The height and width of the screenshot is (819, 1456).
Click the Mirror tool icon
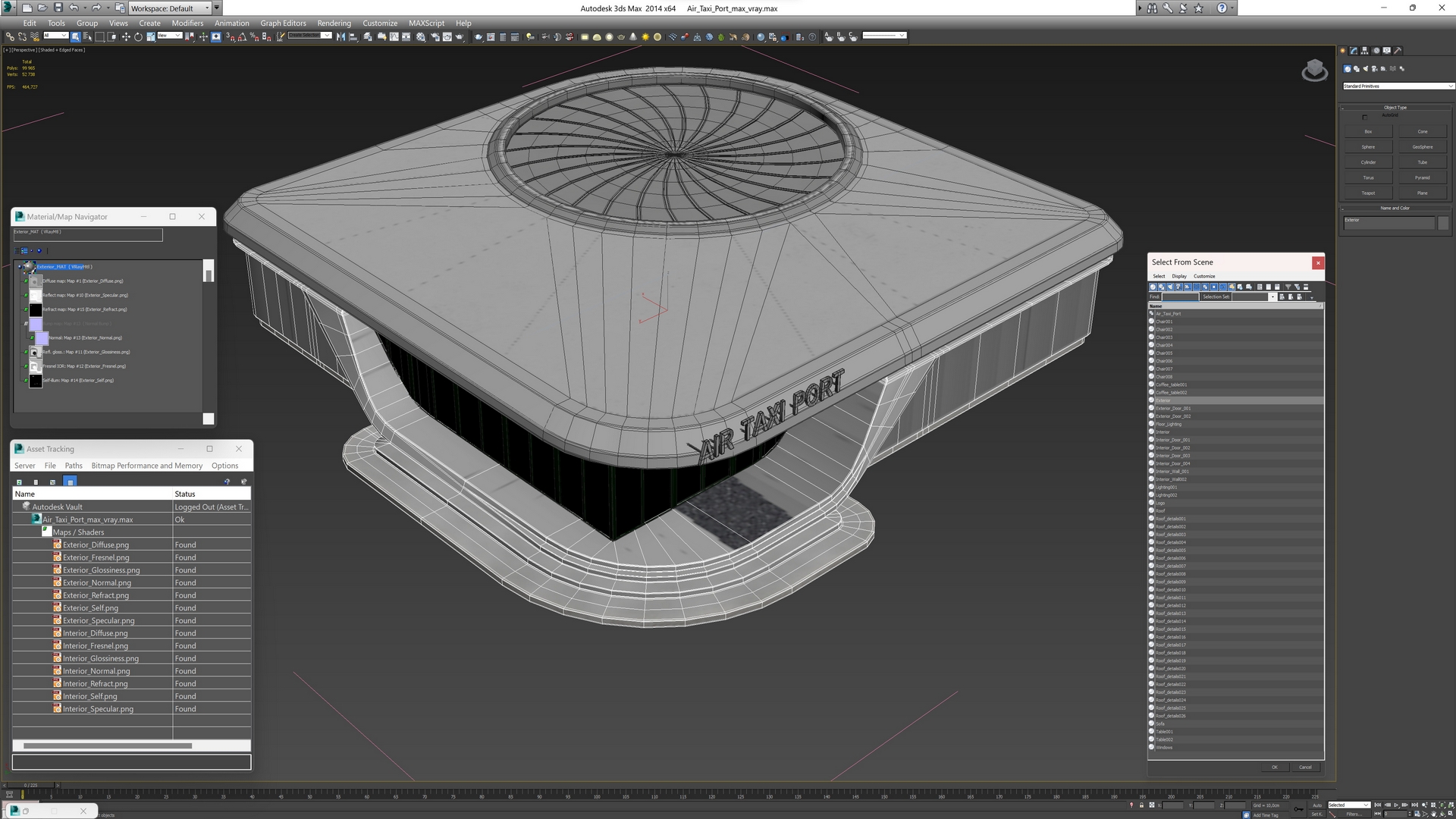(x=340, y=36)
